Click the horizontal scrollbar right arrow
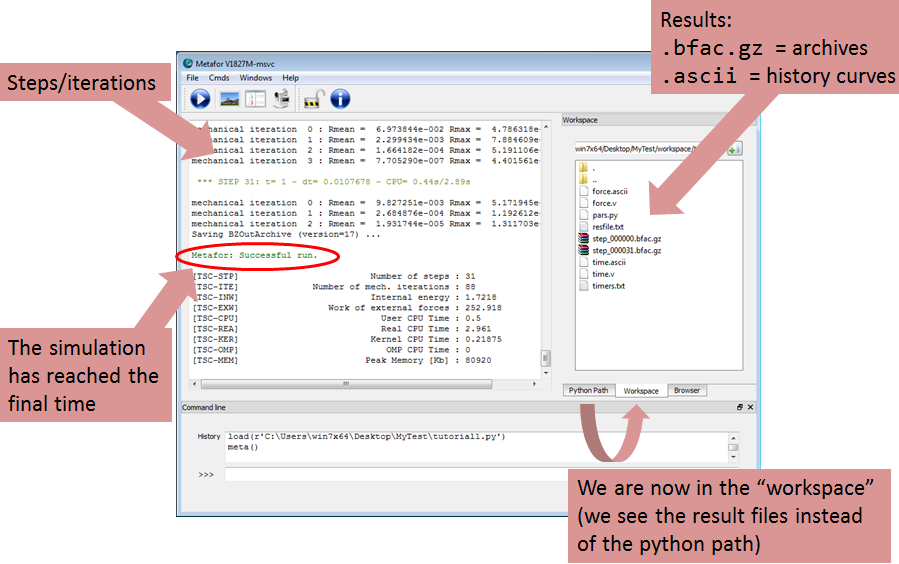Screen dimensions: 899x564 pyautogui.click(x=534, y=383)
